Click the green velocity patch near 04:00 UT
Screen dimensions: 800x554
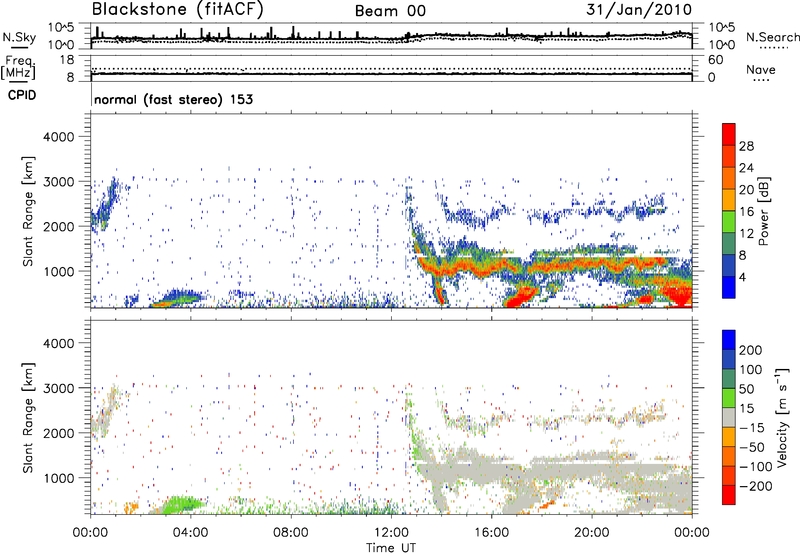tap(183, 505)
